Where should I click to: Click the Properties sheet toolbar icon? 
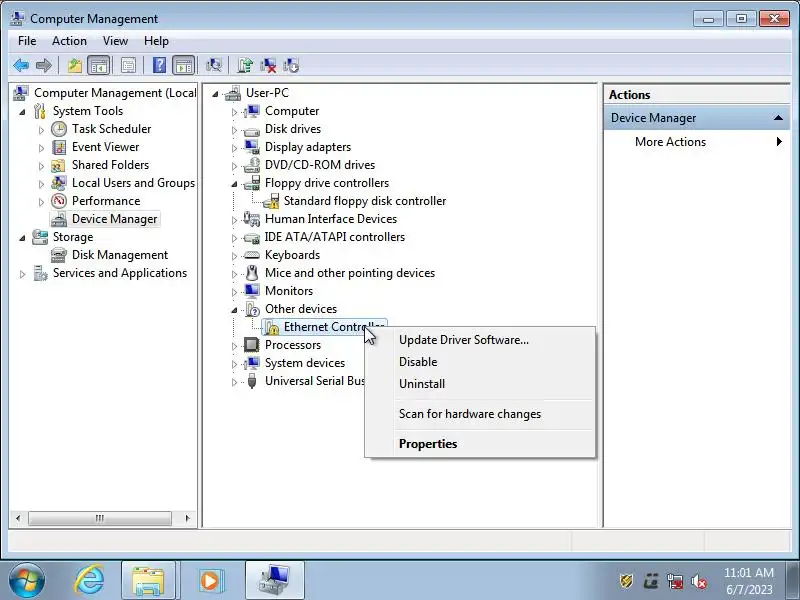click(x=128, y=65)
